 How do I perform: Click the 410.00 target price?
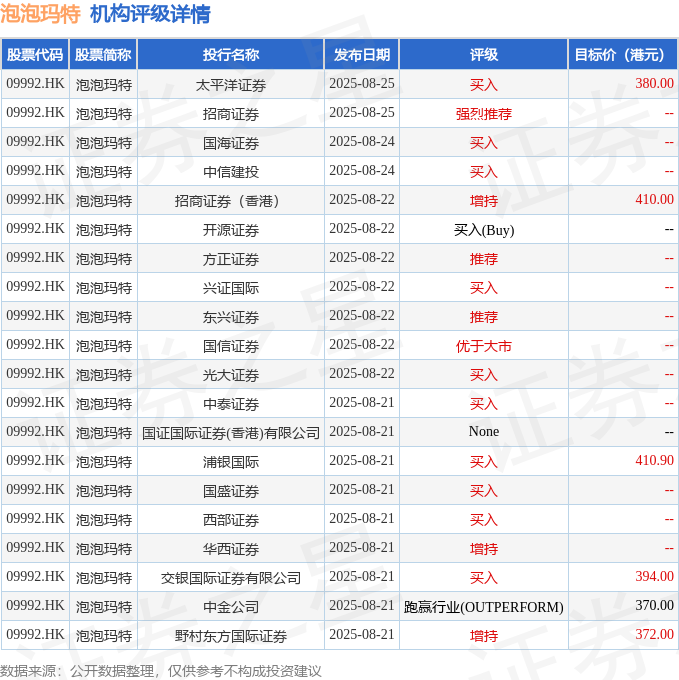point(654,199)
